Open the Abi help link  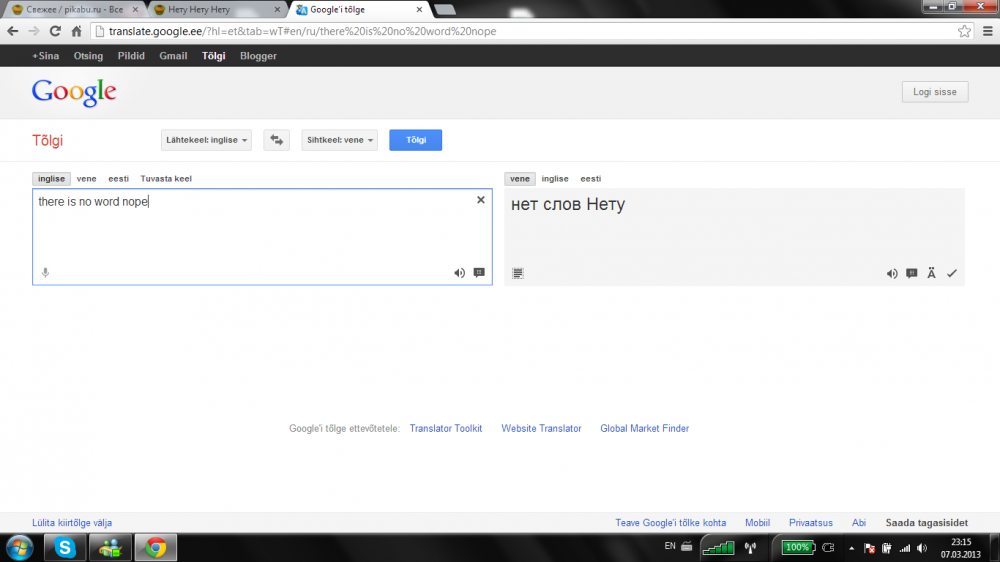pos(858,523)
